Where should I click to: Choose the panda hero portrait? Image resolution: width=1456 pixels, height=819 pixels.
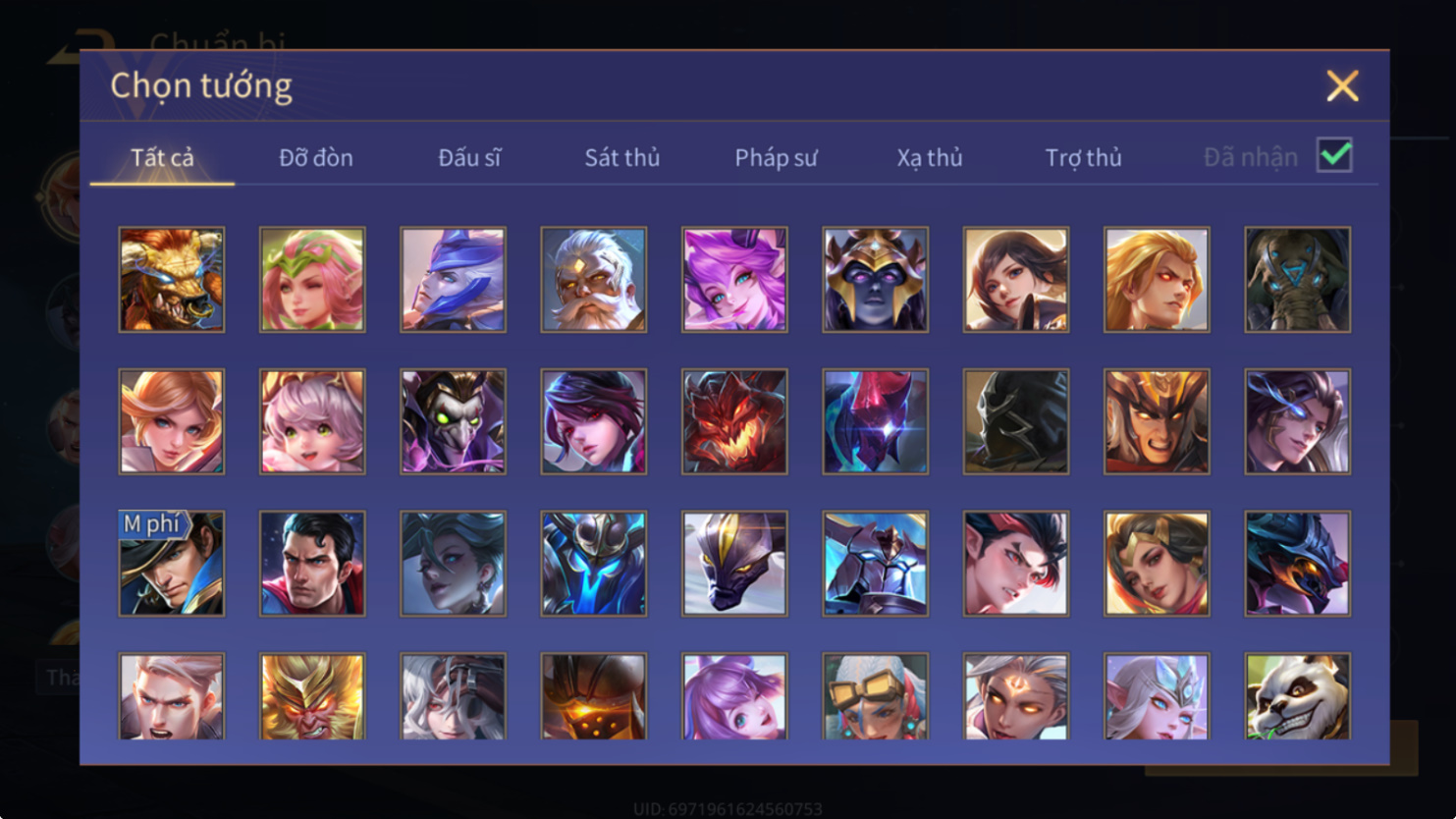click(x=1297, y=696)
